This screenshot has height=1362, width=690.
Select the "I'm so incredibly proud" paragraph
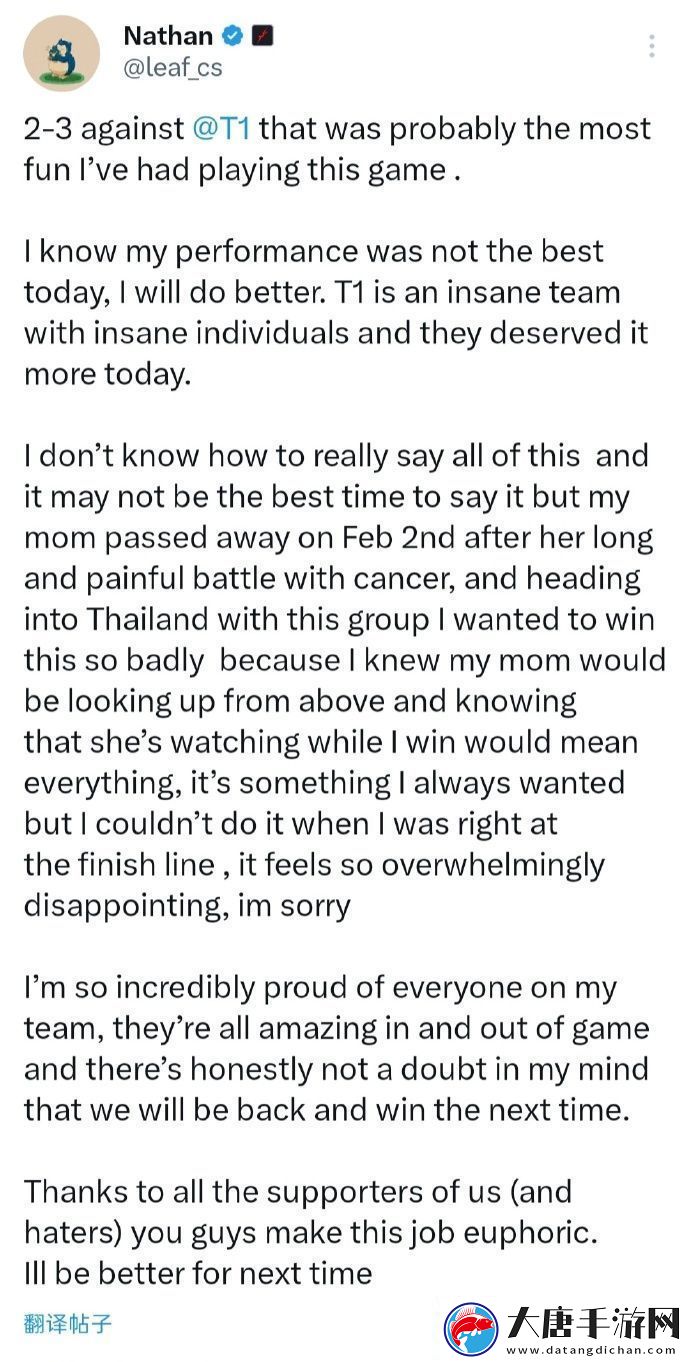(x=336, y=1049)
